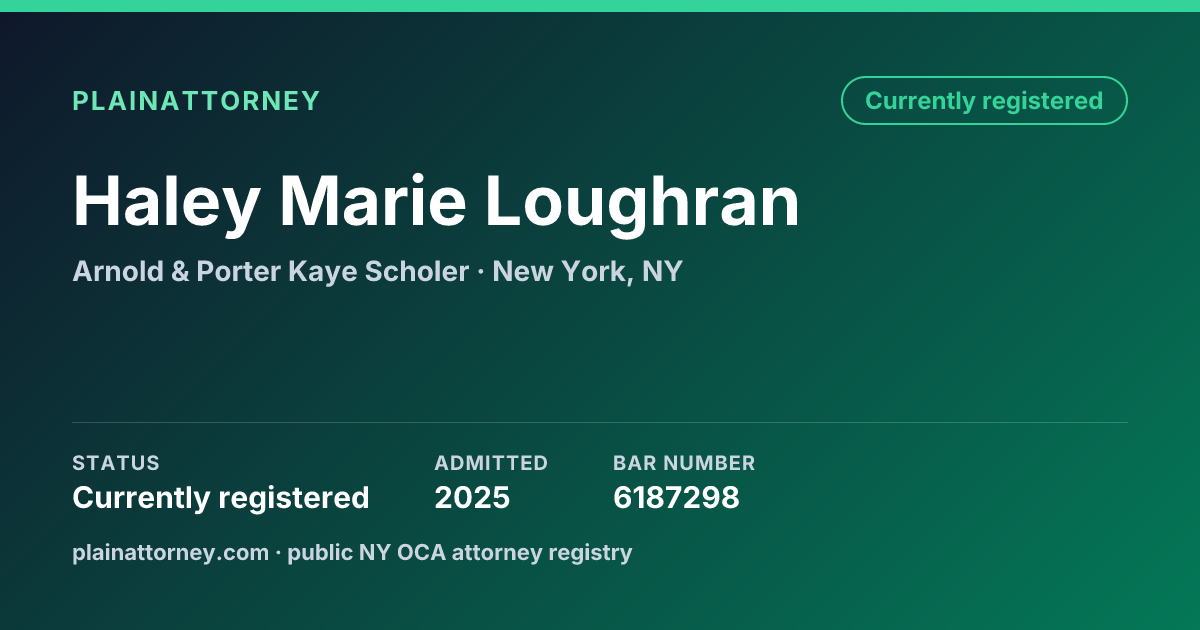1200x630 pixels.
Task: Select the bar number 6187298
Action: coord(676,498)
